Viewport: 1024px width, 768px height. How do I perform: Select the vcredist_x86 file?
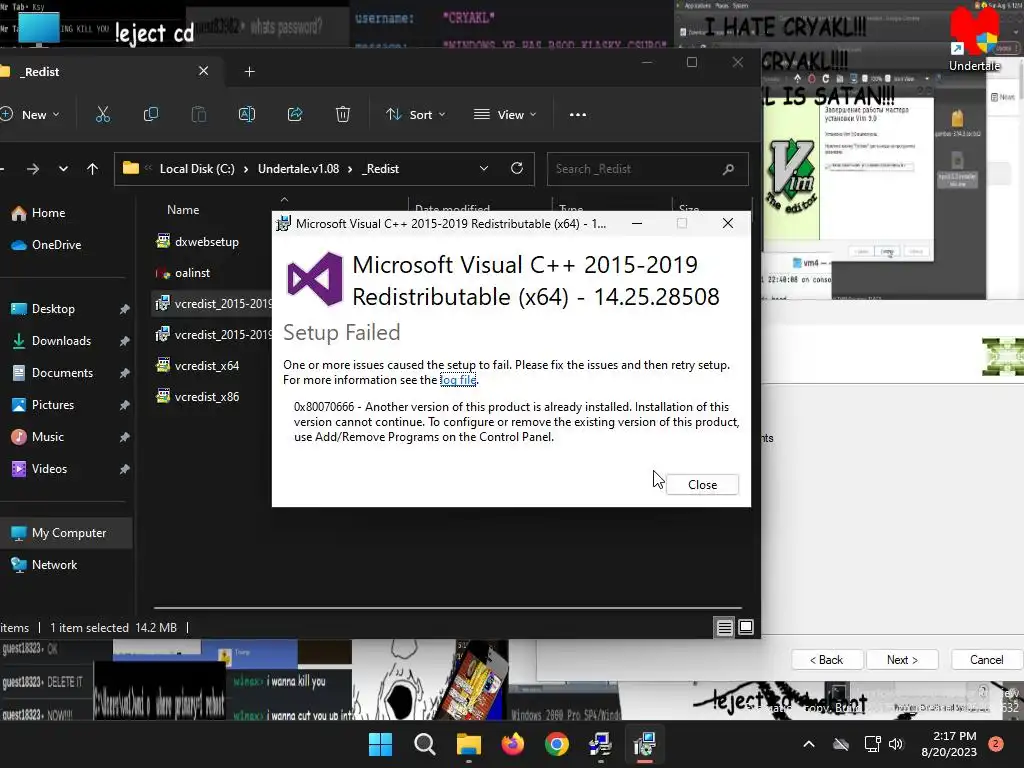pos(206,397)
